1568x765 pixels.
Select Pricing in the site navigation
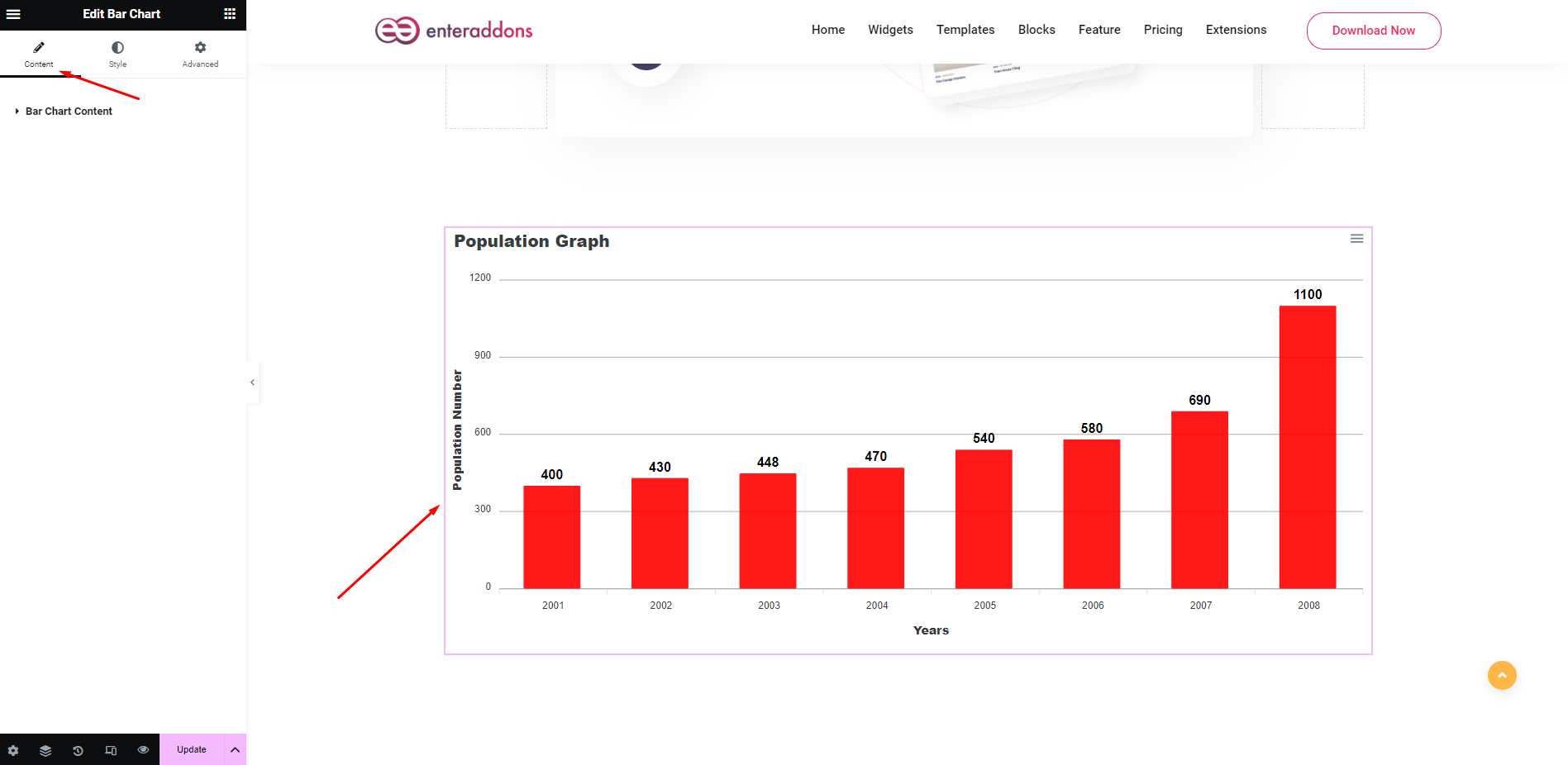tap(1162, 30)
